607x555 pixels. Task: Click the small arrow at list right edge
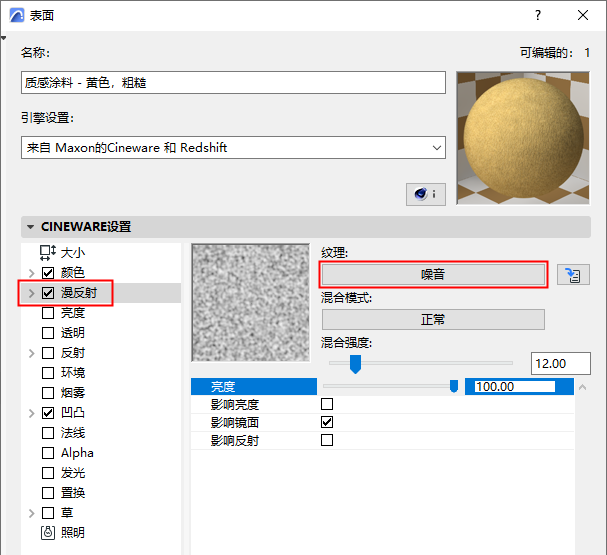coord(582,387)
